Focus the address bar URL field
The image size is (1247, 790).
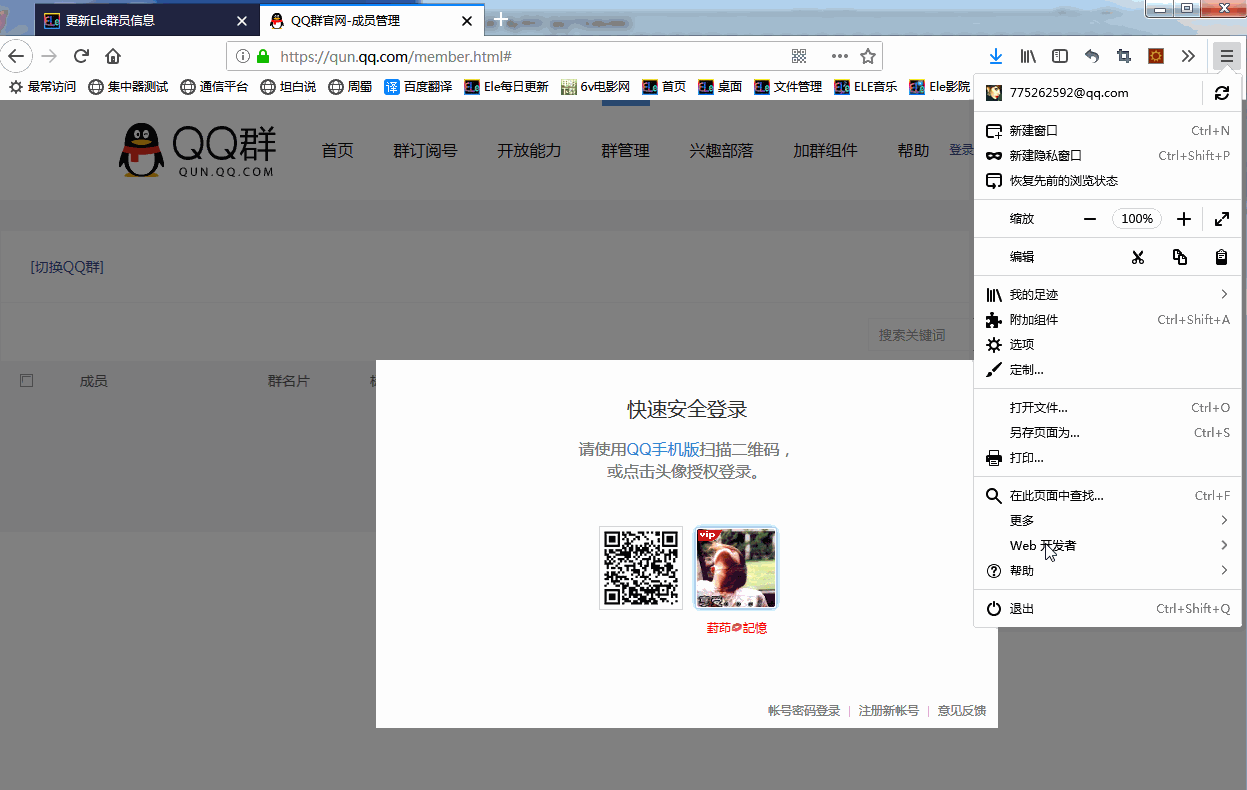tap(530, 57)
